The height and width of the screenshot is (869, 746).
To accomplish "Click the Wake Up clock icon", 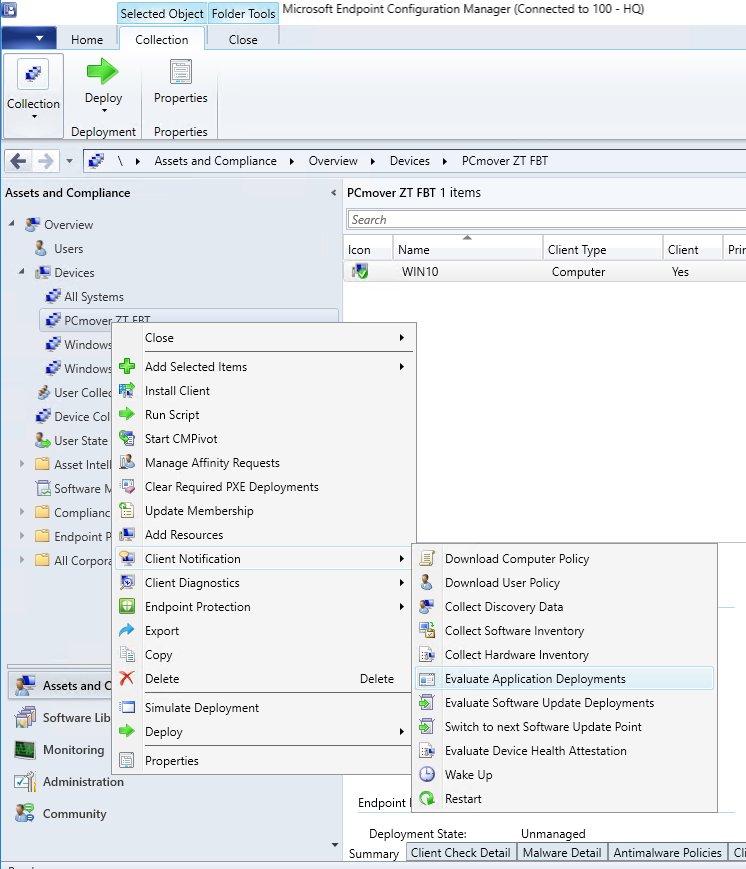I will pyautogui.click(x=427, y=774).
